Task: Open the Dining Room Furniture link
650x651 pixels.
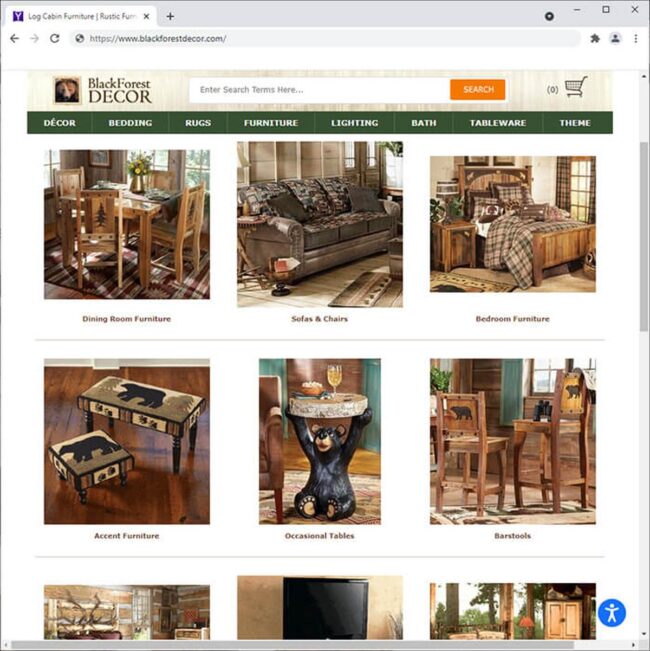Action: (127, 319)
